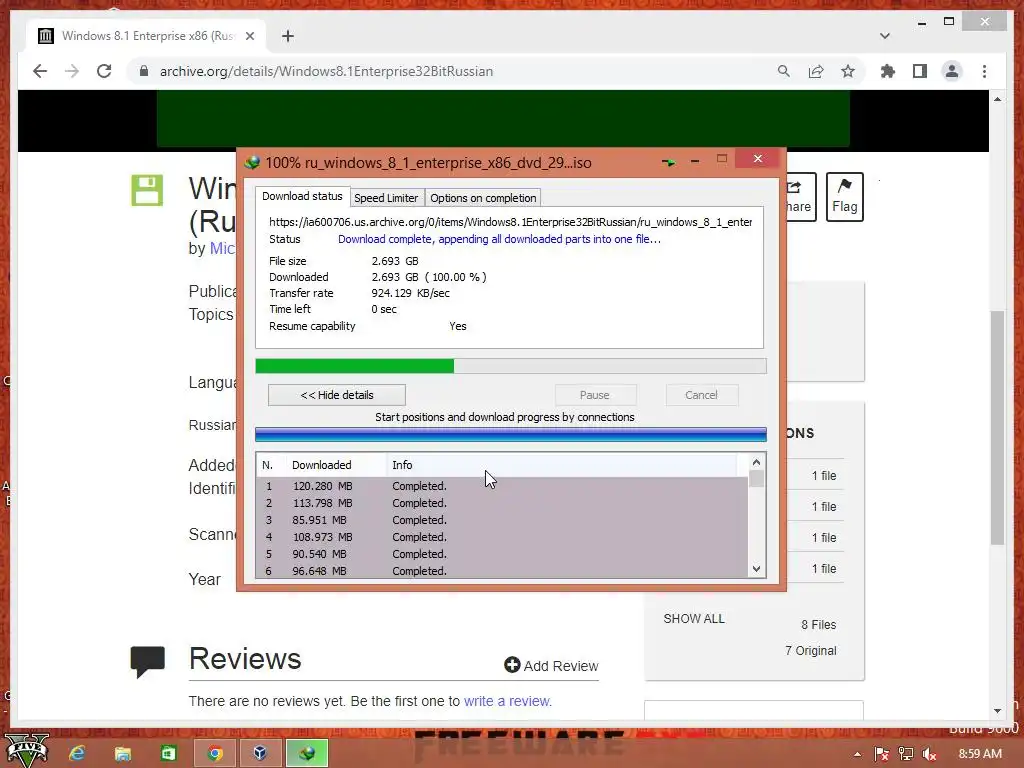The image size is (1024, 768).
Task: Select connection row 108.973 MB
Action: point(502,537)
